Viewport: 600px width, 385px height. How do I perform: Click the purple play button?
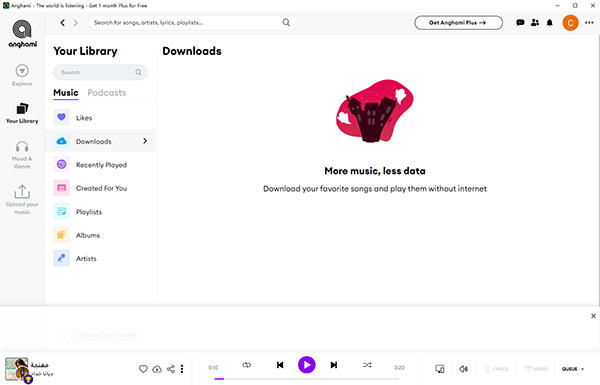pyautogui.click(x=307, y=365)
